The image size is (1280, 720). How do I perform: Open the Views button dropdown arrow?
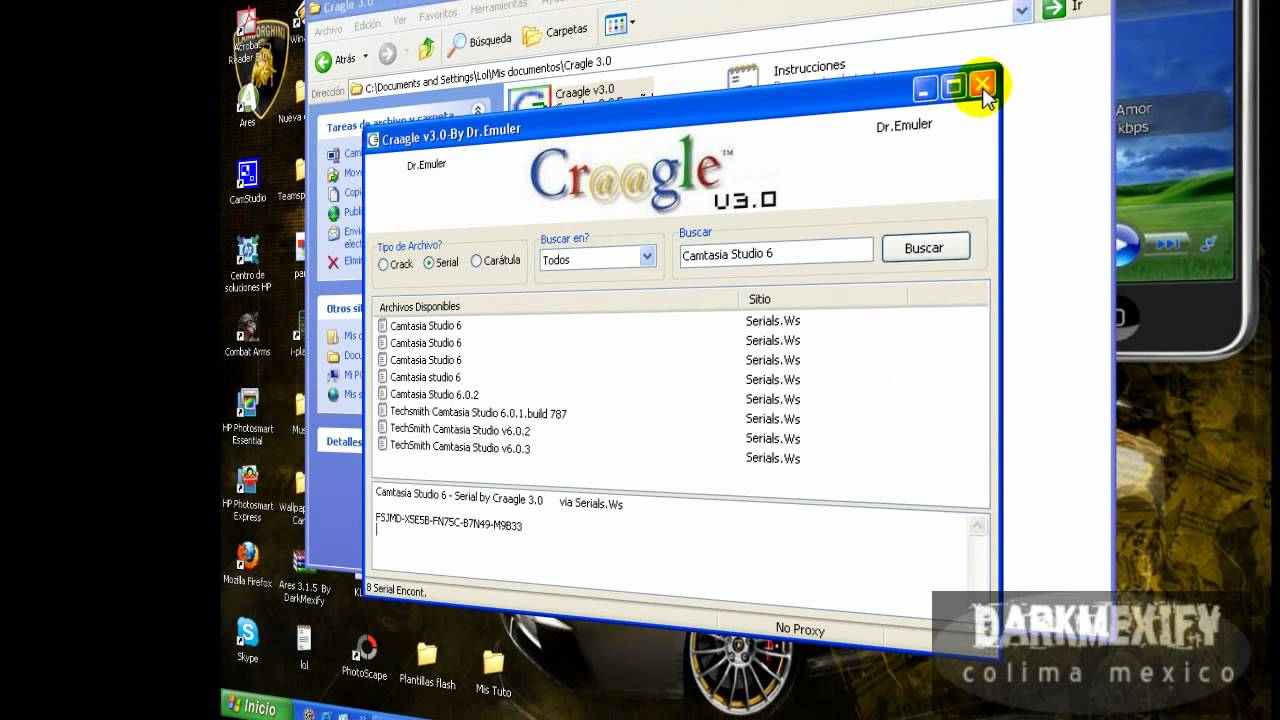[x=633, y=21]
